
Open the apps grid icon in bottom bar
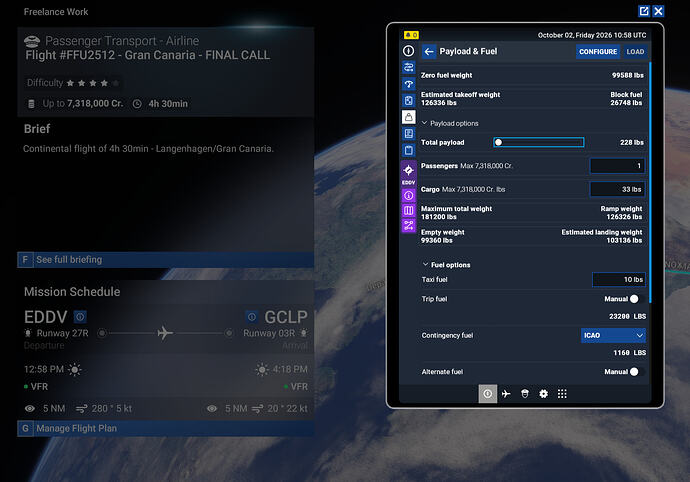pos(562,394)
